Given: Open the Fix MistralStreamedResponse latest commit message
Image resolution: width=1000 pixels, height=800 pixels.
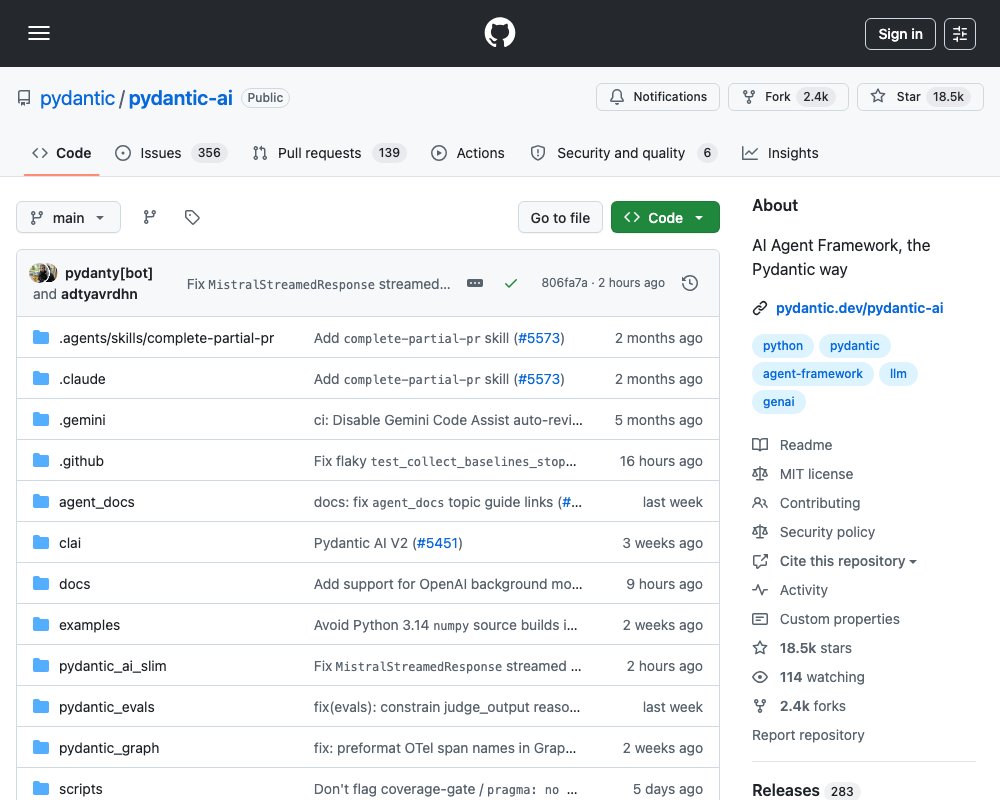Looking at the screenshot, I should coord(318,284).
